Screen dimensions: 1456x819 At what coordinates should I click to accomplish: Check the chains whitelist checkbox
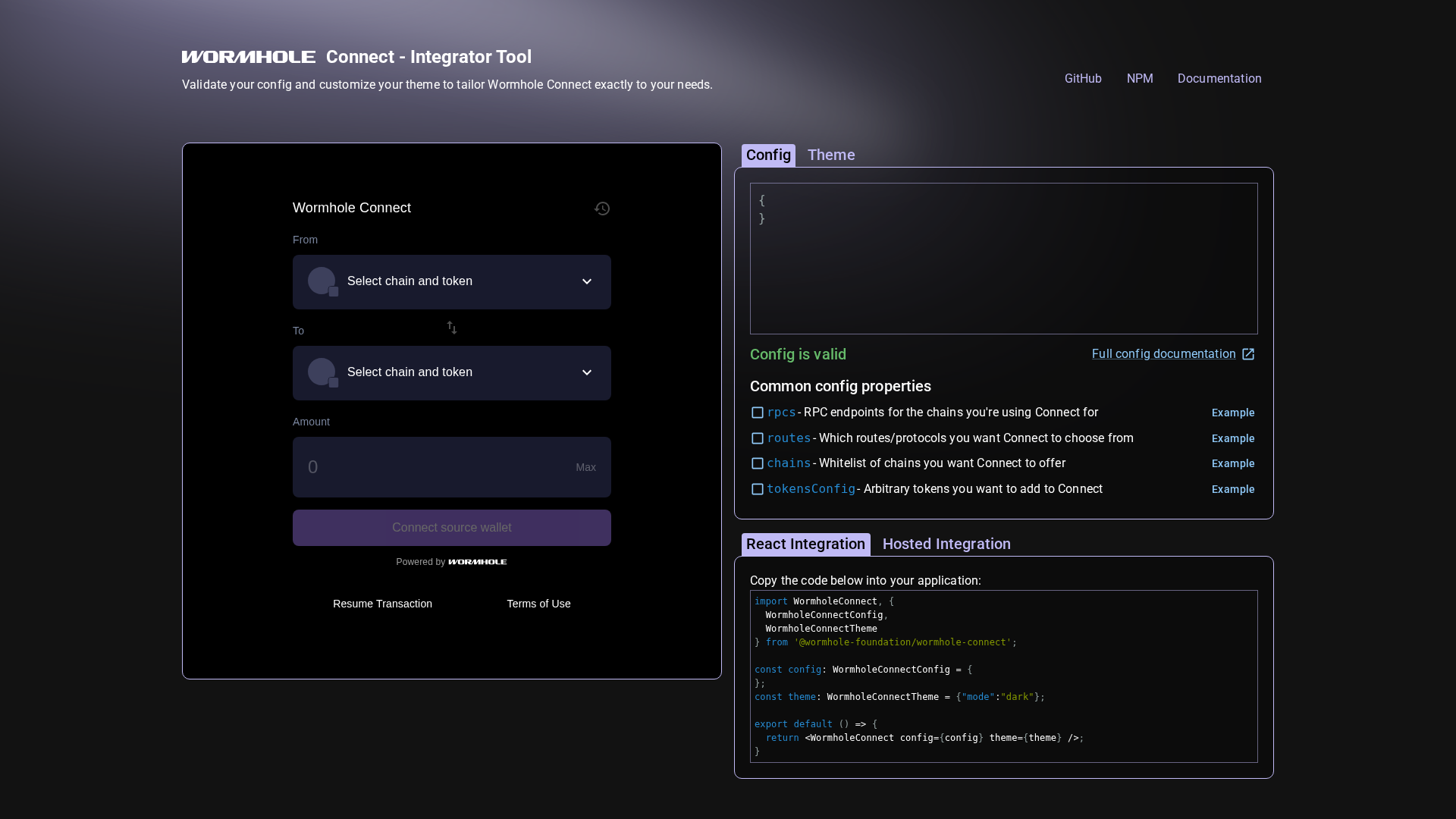(x=757, y=463)
